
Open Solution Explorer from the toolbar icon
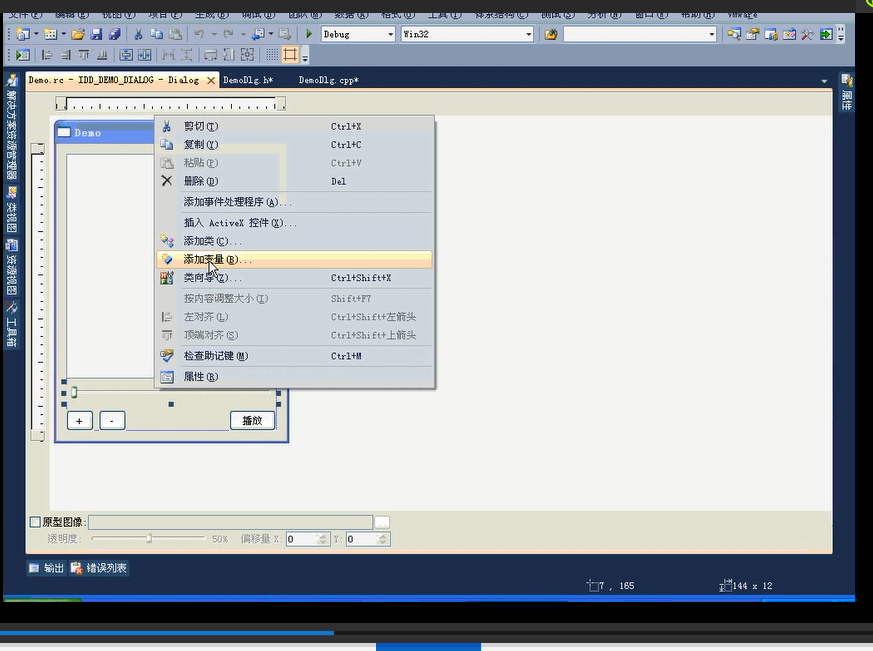[734, 35]
